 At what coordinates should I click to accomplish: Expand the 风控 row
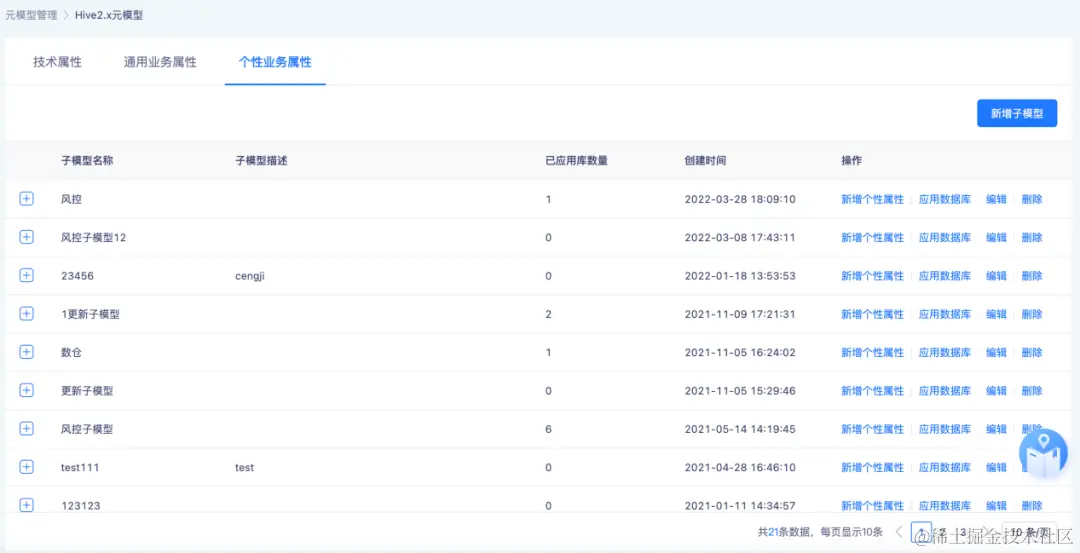pos(26,199)
